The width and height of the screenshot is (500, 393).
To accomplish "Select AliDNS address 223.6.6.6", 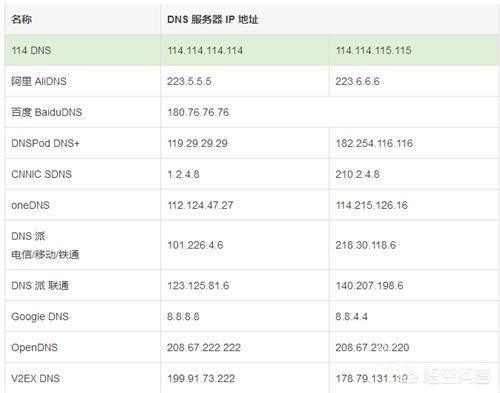I will click(x=357, y=81).
